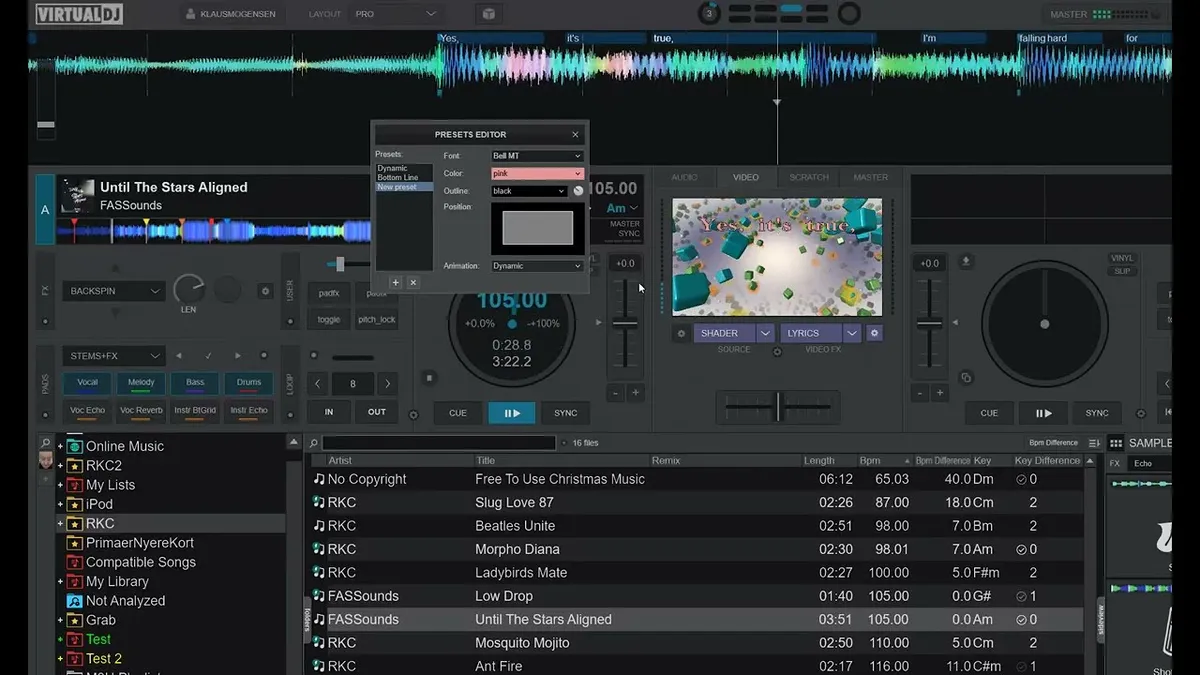
Task: Click the grid view icon next to SAMPLE
Action: (1117, 443)
